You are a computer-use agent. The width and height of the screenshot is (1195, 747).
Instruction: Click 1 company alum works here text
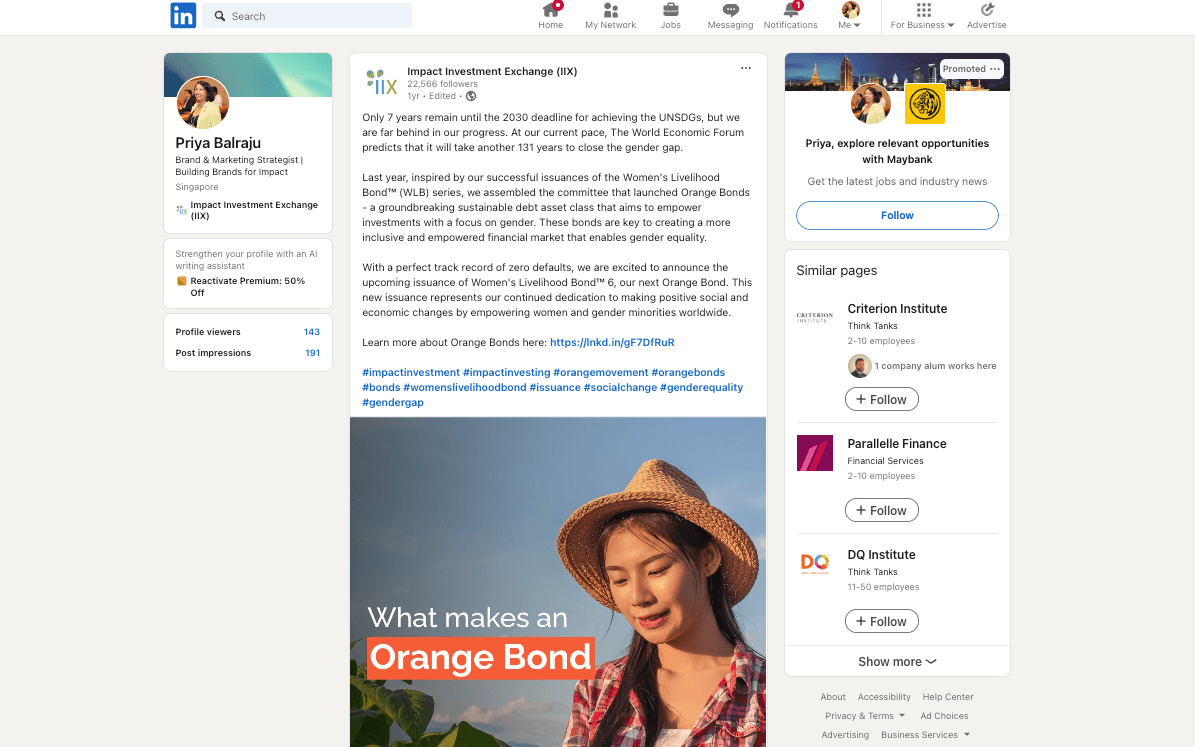(935, 366)
